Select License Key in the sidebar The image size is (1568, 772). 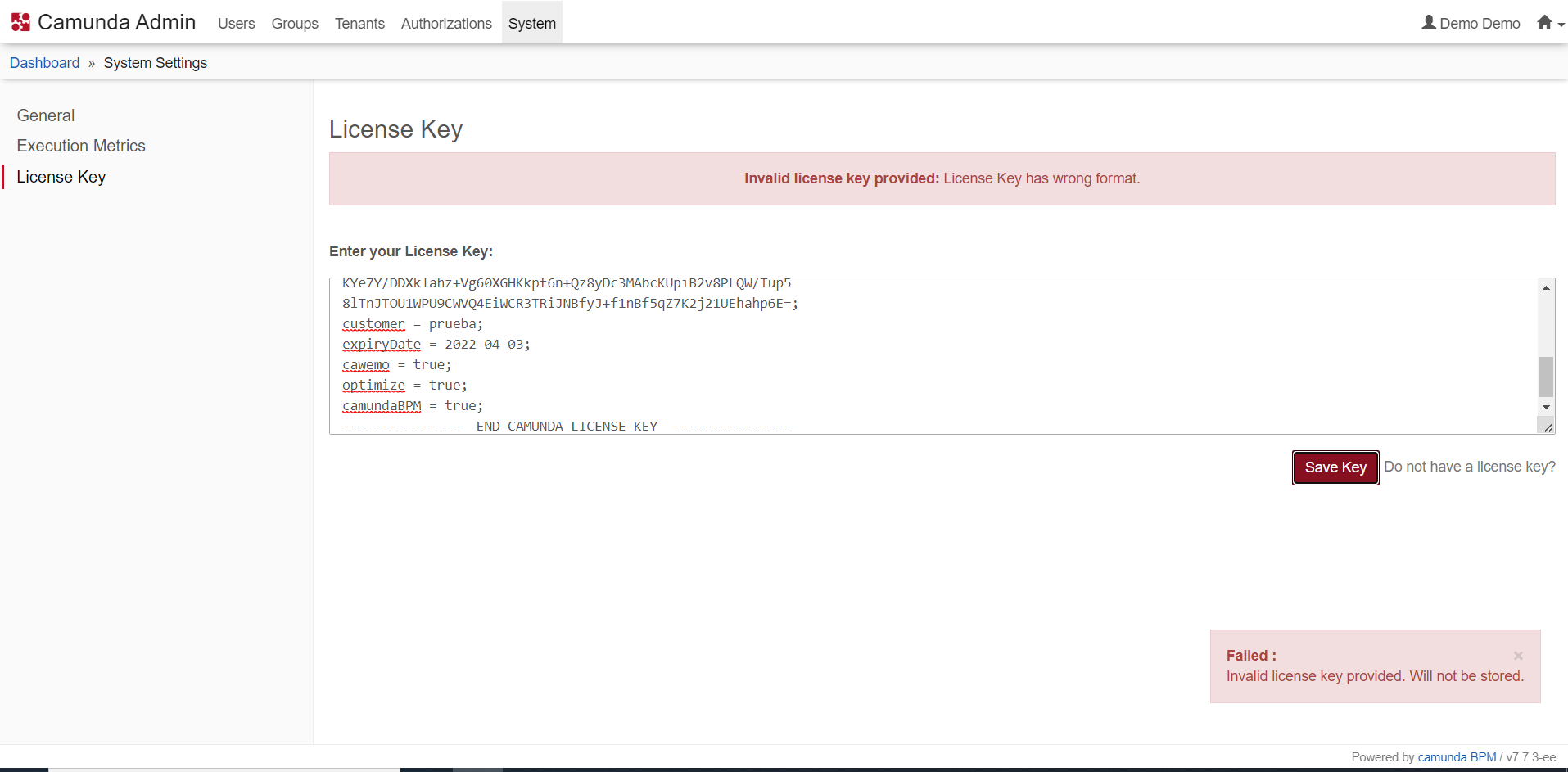coord(61,177)
